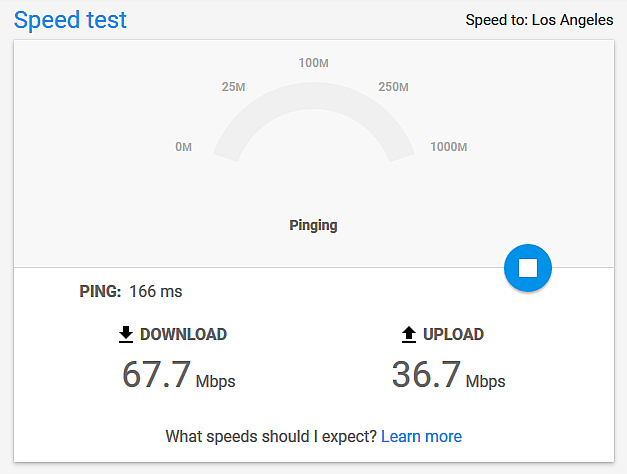Click the 1000M gauge label
The width and height of the screenshot is (627, 474).
coord(449,147)
